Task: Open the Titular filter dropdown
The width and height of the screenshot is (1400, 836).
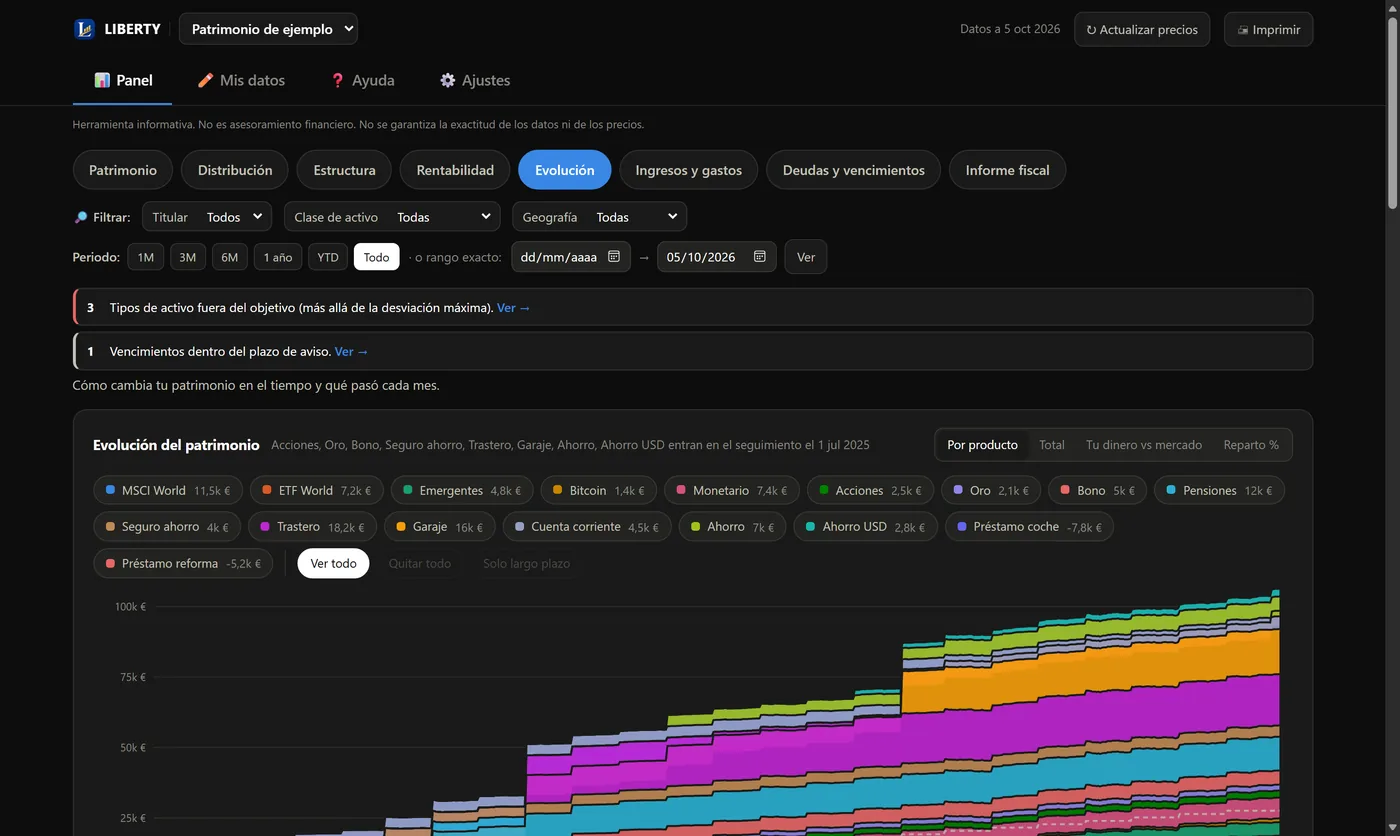Action: pyautogui.click(x=207, y=217)
